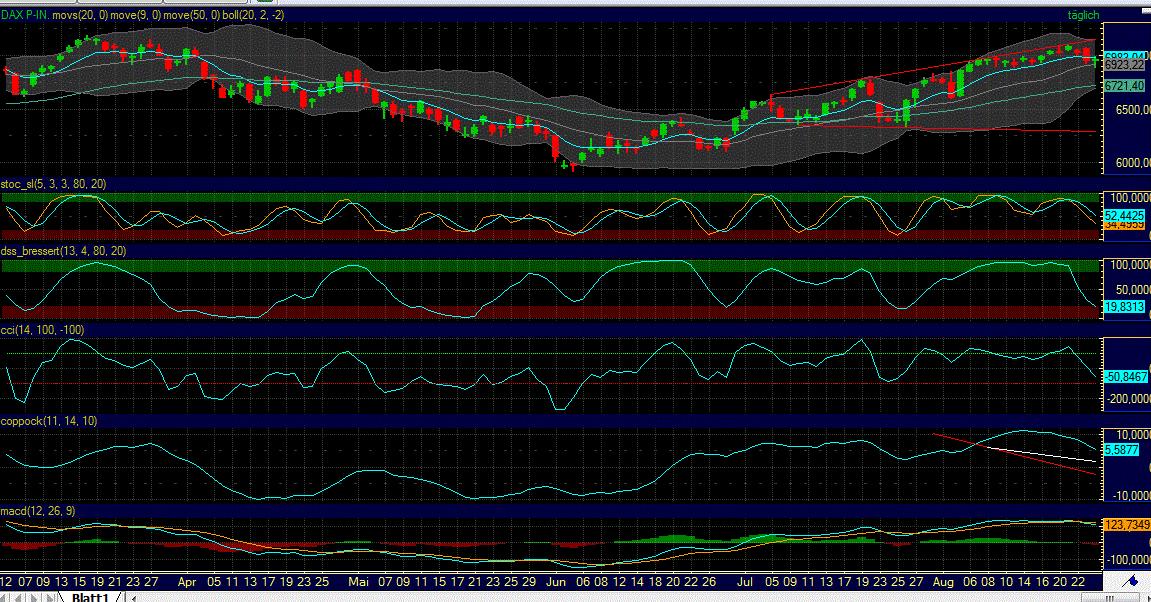Click the horizontal scrollbar track at the bottom
Viewport: 1151px width, 602px height.
coord(600,596)
